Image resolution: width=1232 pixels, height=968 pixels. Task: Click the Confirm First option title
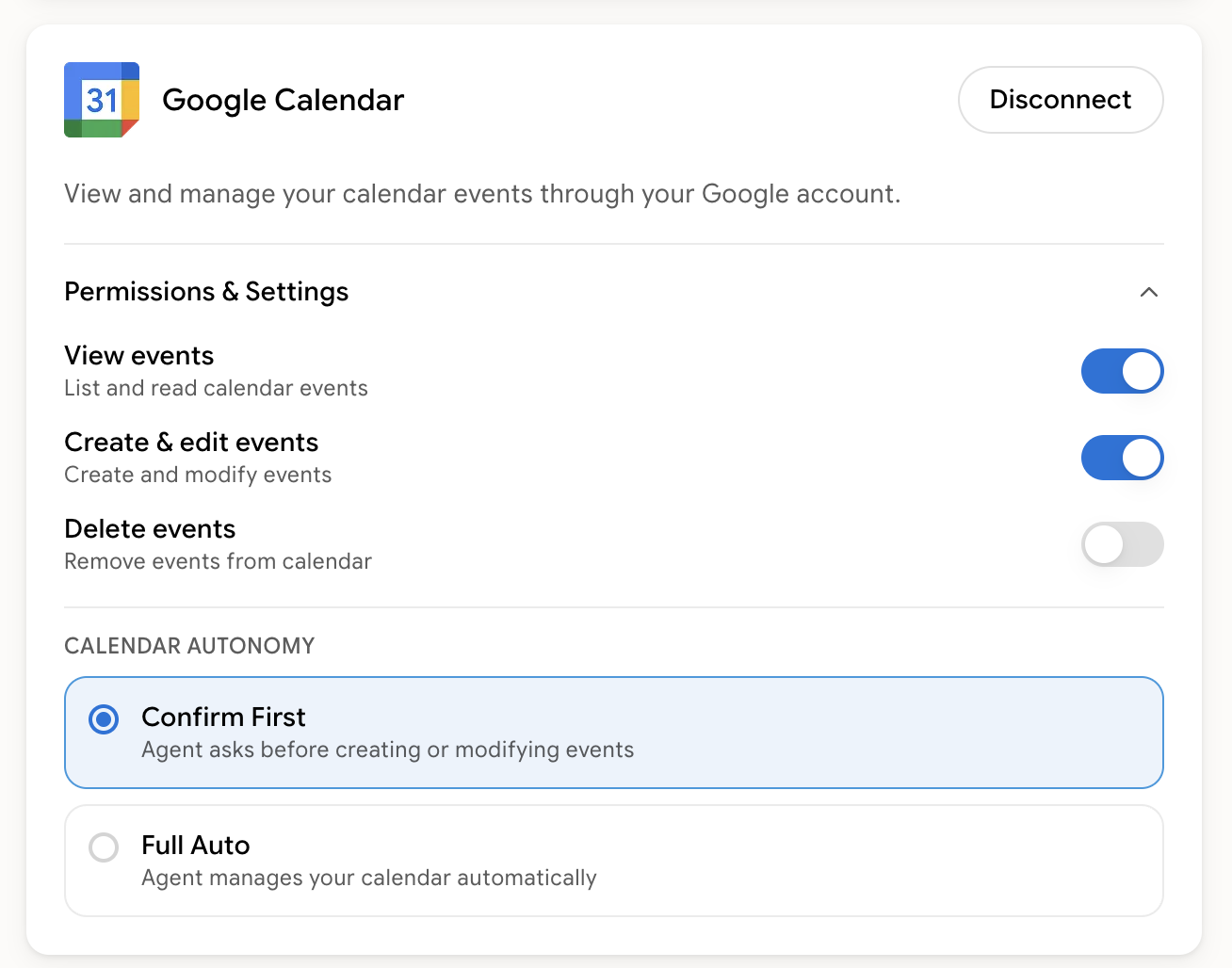223,718
